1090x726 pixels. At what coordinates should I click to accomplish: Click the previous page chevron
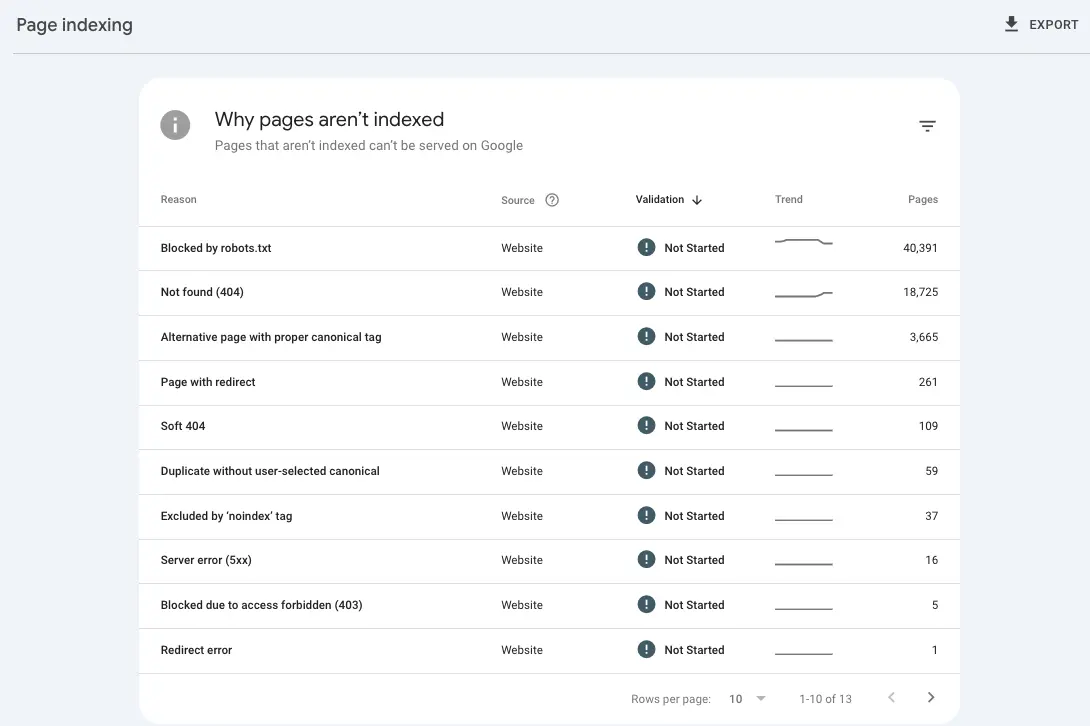tap(891, 697)
